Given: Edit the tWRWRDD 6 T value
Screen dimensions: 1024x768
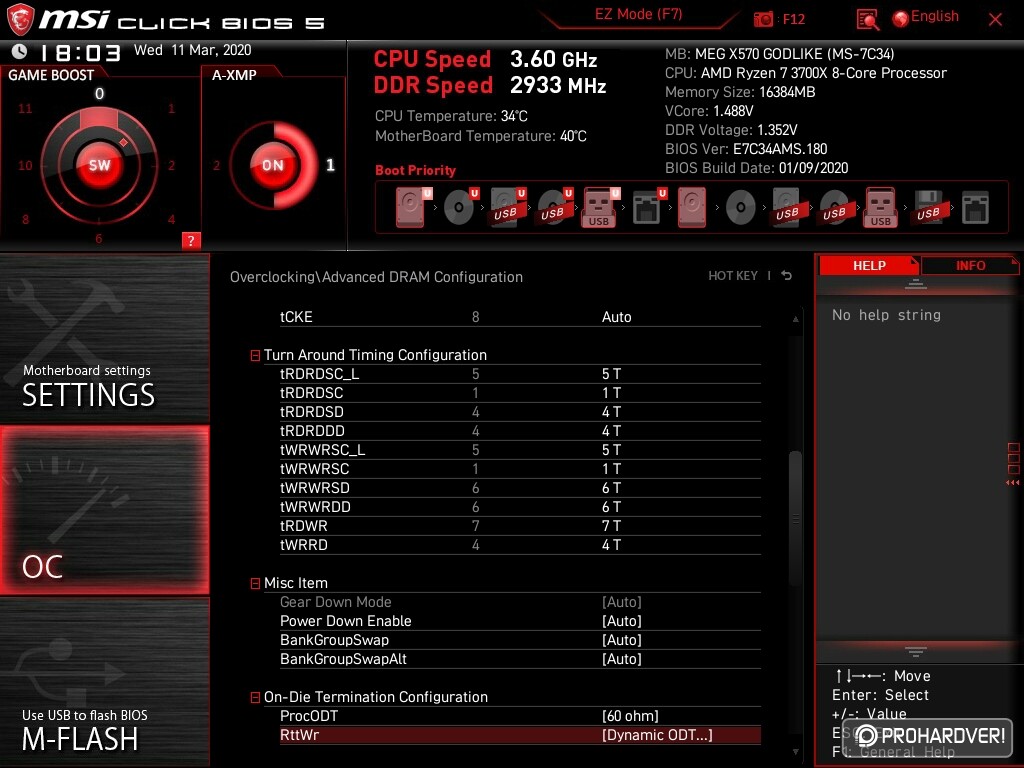Looking at the screenshot, I should tap(611, 506).
